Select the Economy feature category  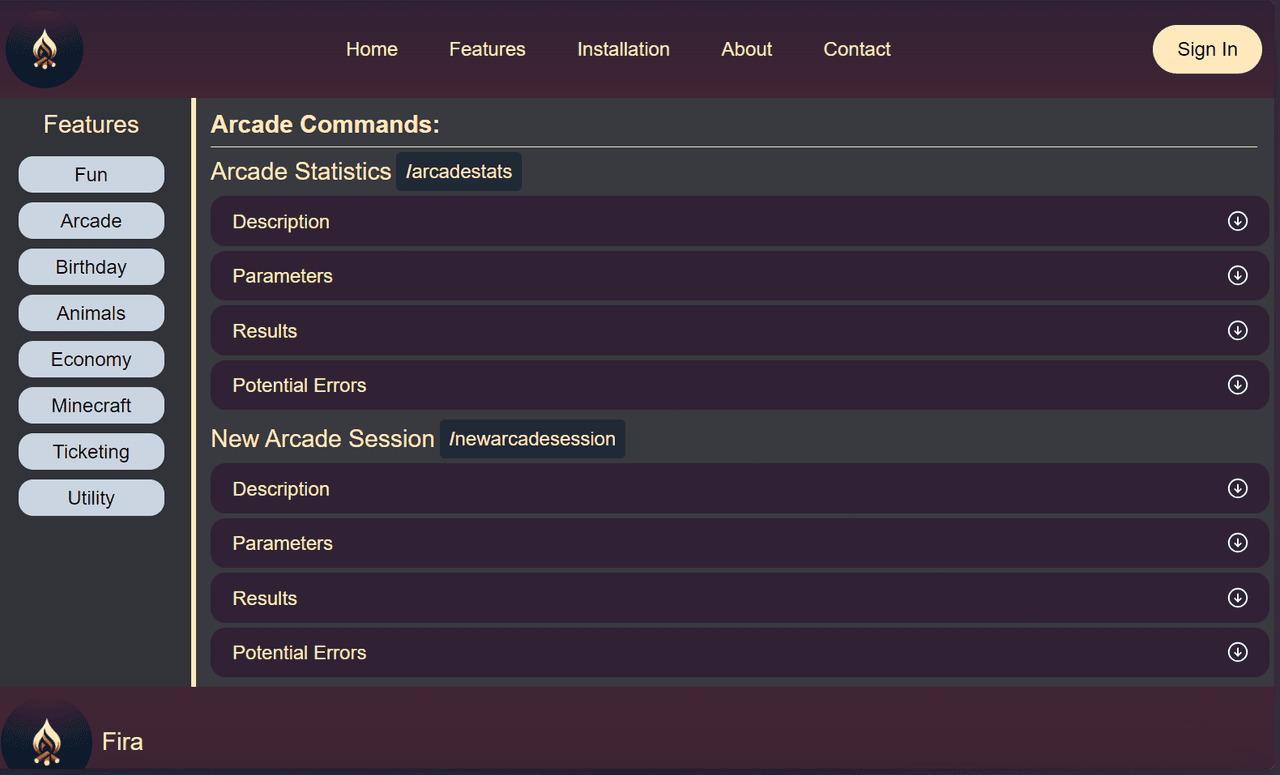coord(91,360)
